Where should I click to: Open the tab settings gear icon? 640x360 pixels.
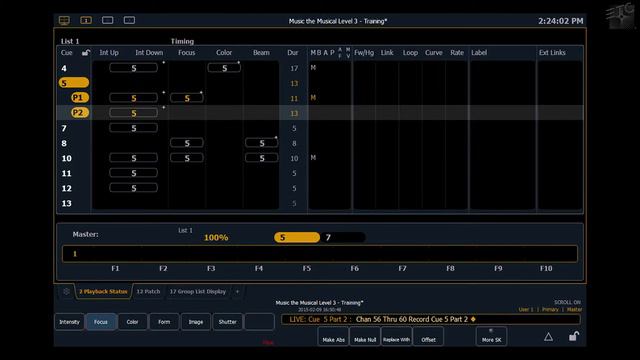coord(66,291)
